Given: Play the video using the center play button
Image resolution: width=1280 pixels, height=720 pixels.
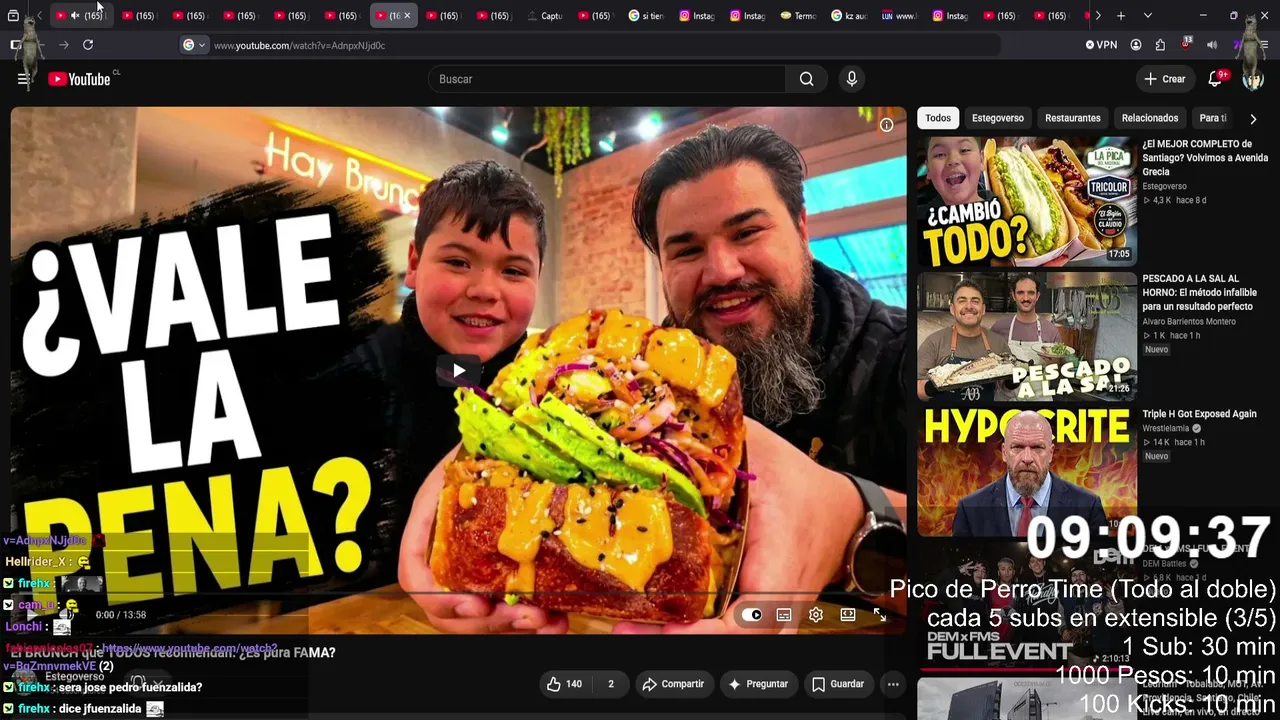Looking at the screenshot, I should [458, 371].
